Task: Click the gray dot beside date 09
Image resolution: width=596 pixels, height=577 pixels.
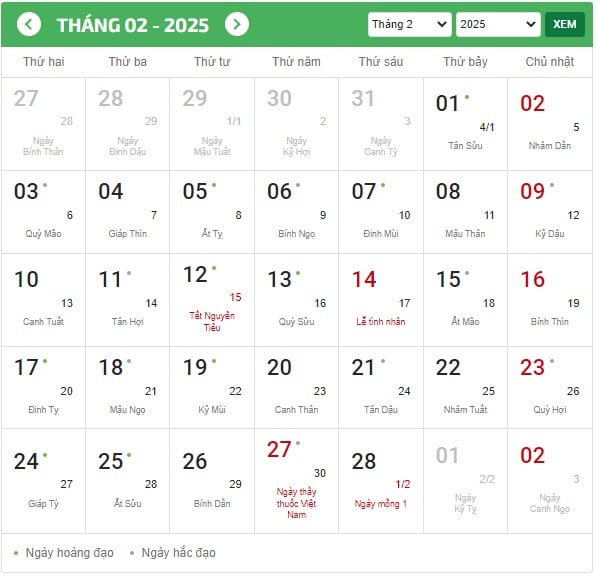Action: pyautogui.click(x=552, y=185)
